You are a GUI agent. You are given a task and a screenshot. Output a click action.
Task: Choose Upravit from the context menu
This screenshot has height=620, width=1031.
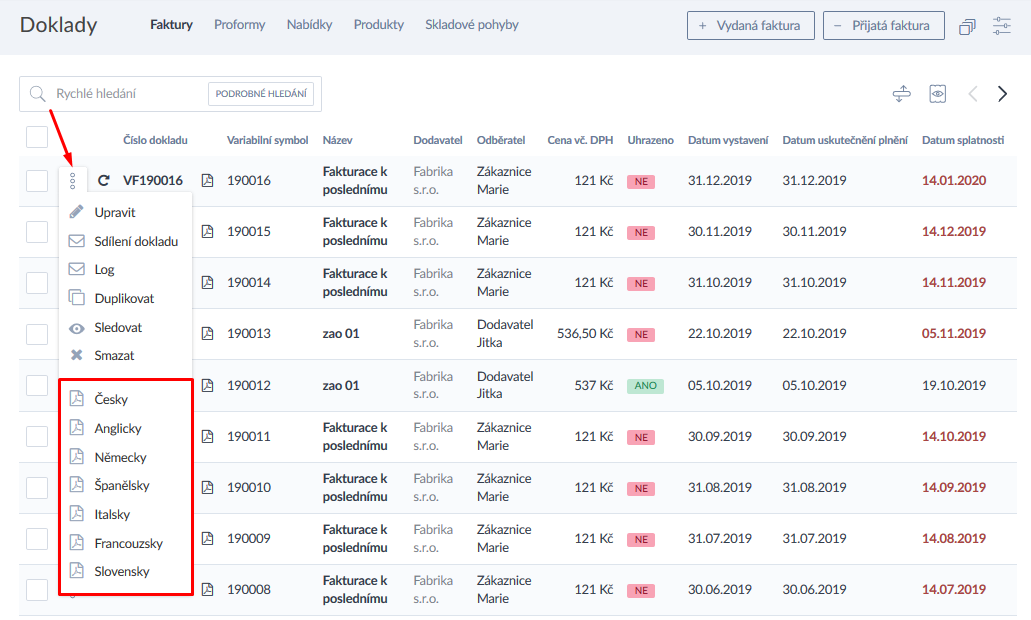click(x=114, y=212)
